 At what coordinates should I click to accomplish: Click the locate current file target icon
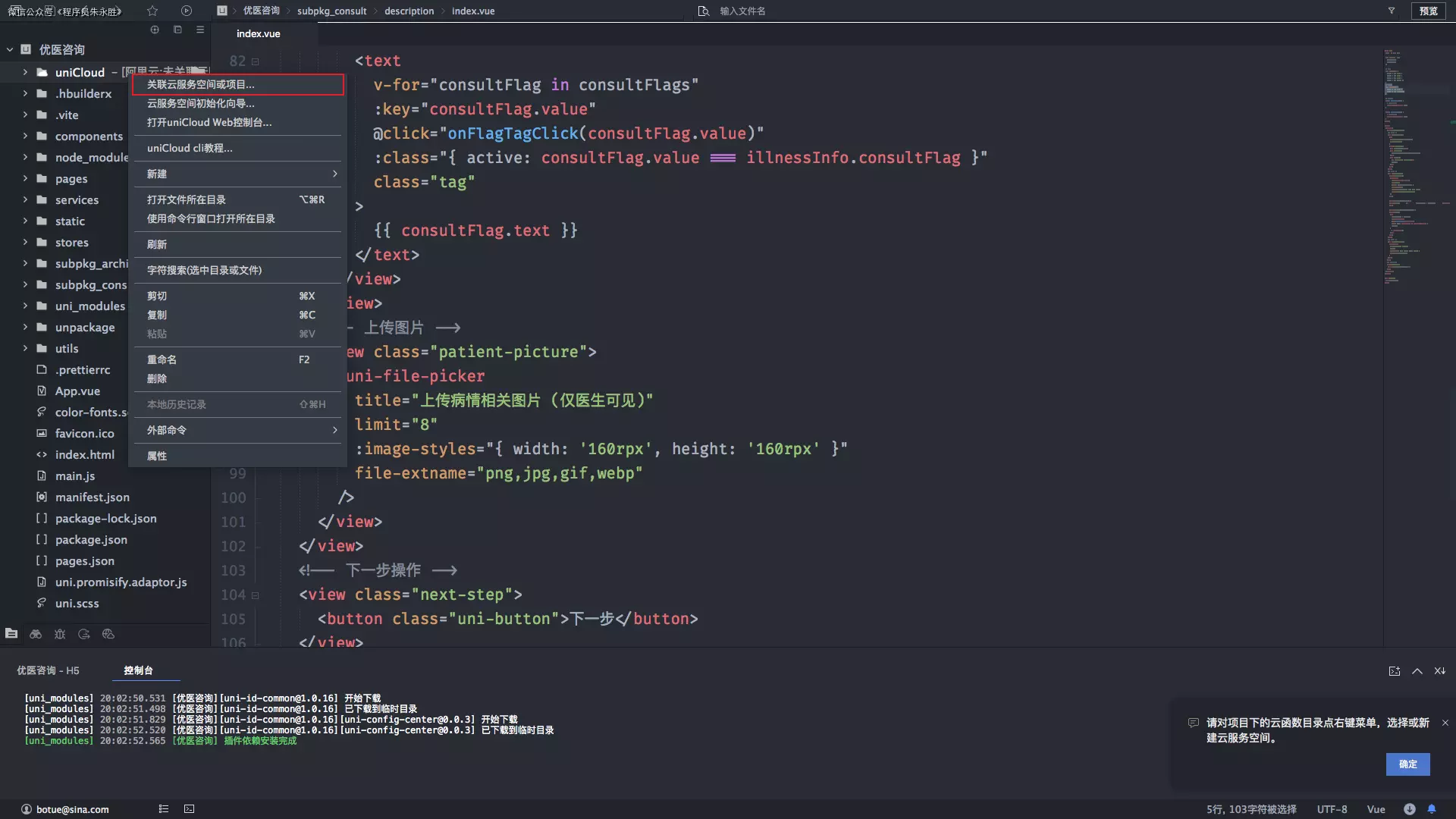155,30
